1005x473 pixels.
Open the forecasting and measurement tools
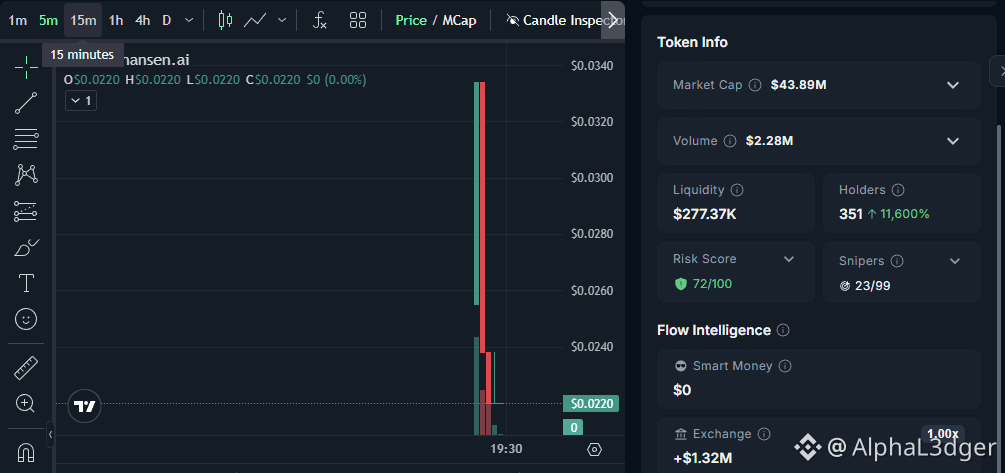[x=26, y=211]
